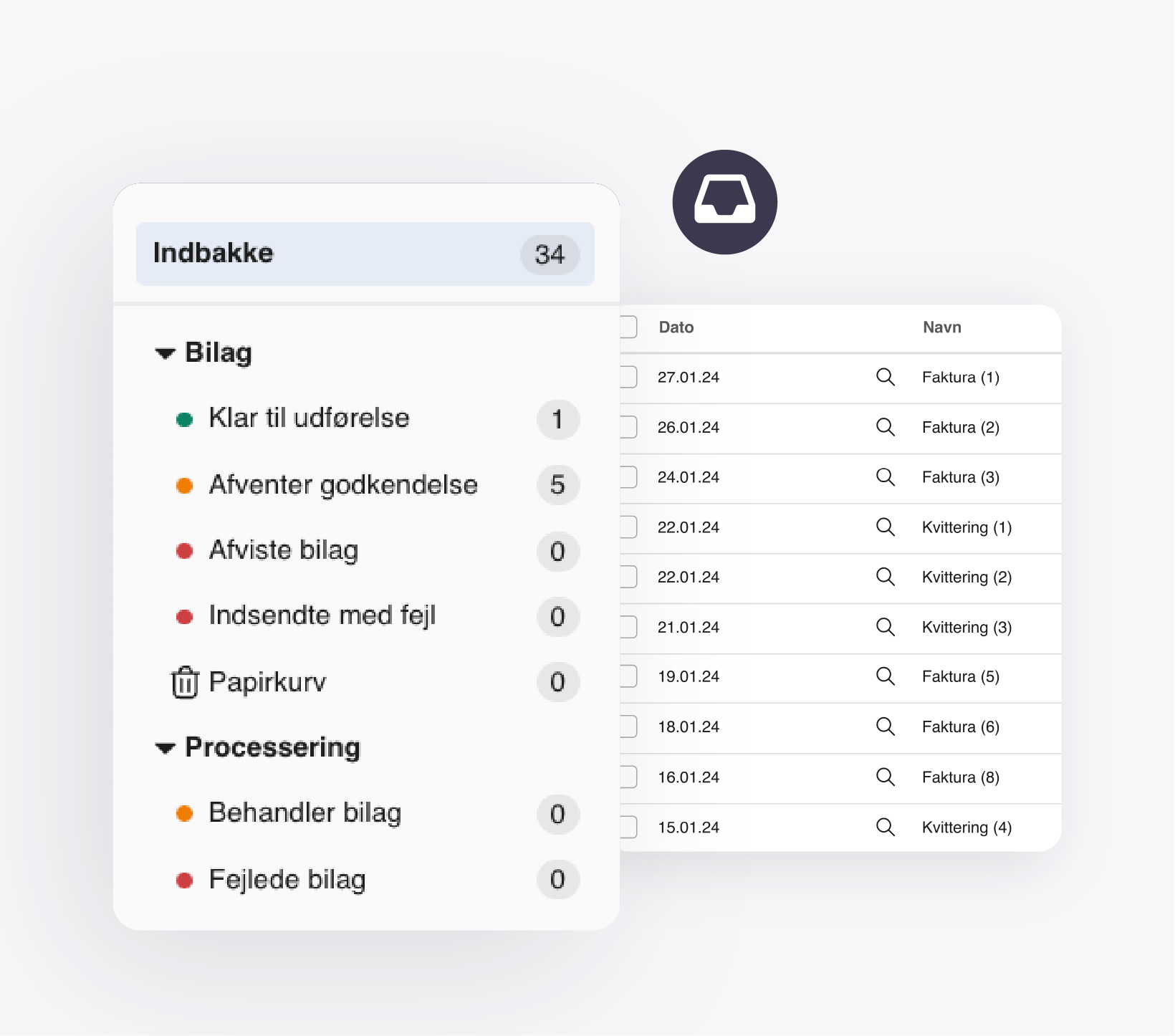Click the date 16.01.24
Viewport: 1175px width, 1036px height.
(689, 777)
